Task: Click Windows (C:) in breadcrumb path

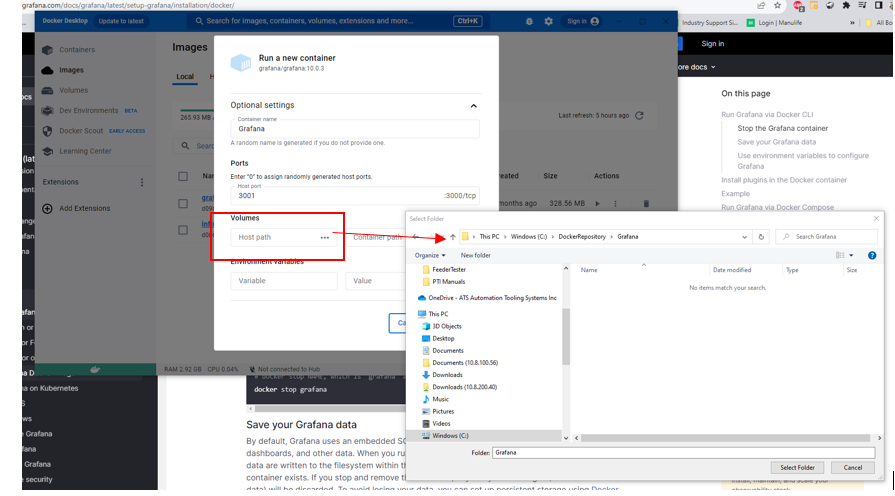Action: click(529, 237)
